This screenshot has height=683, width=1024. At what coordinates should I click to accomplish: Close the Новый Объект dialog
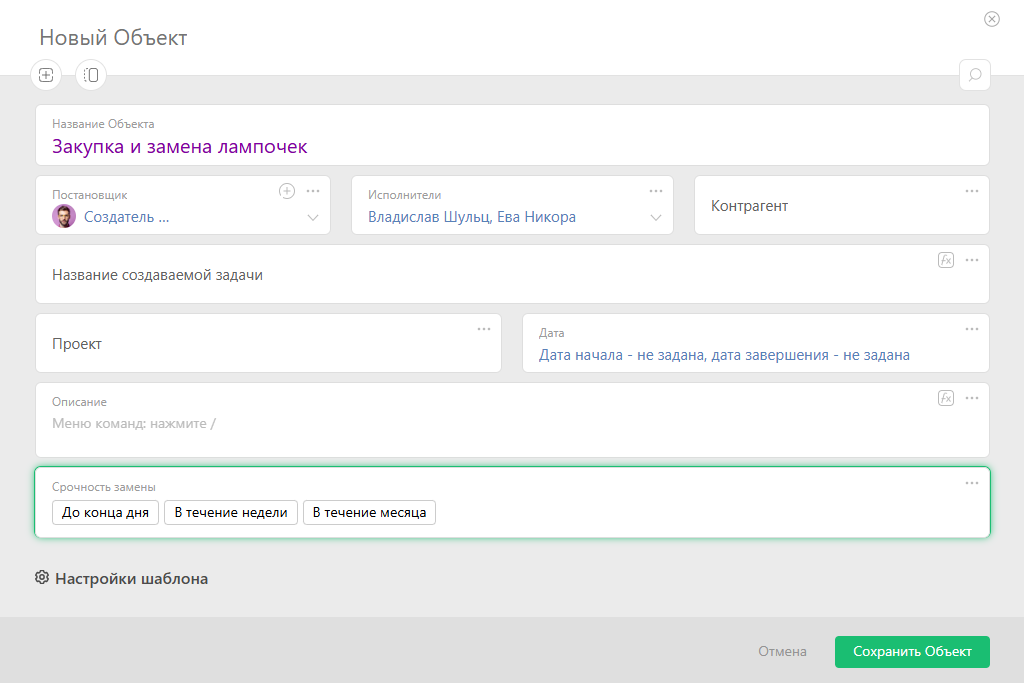992,19
